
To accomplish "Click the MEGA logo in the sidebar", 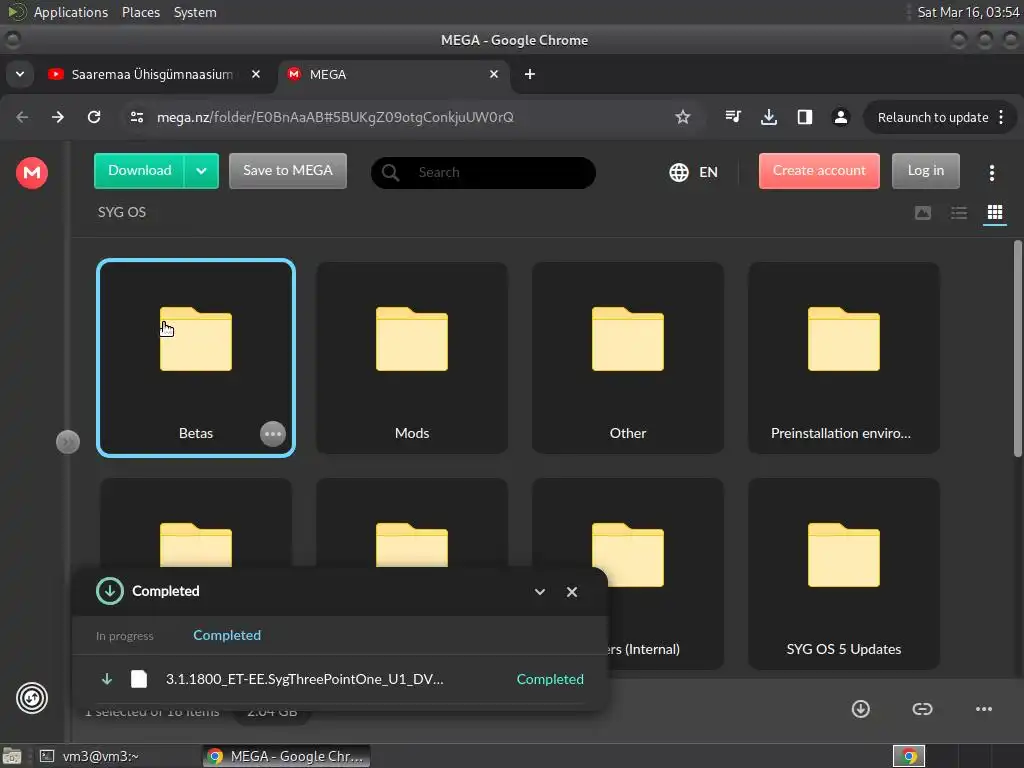I will coord(31,172).
